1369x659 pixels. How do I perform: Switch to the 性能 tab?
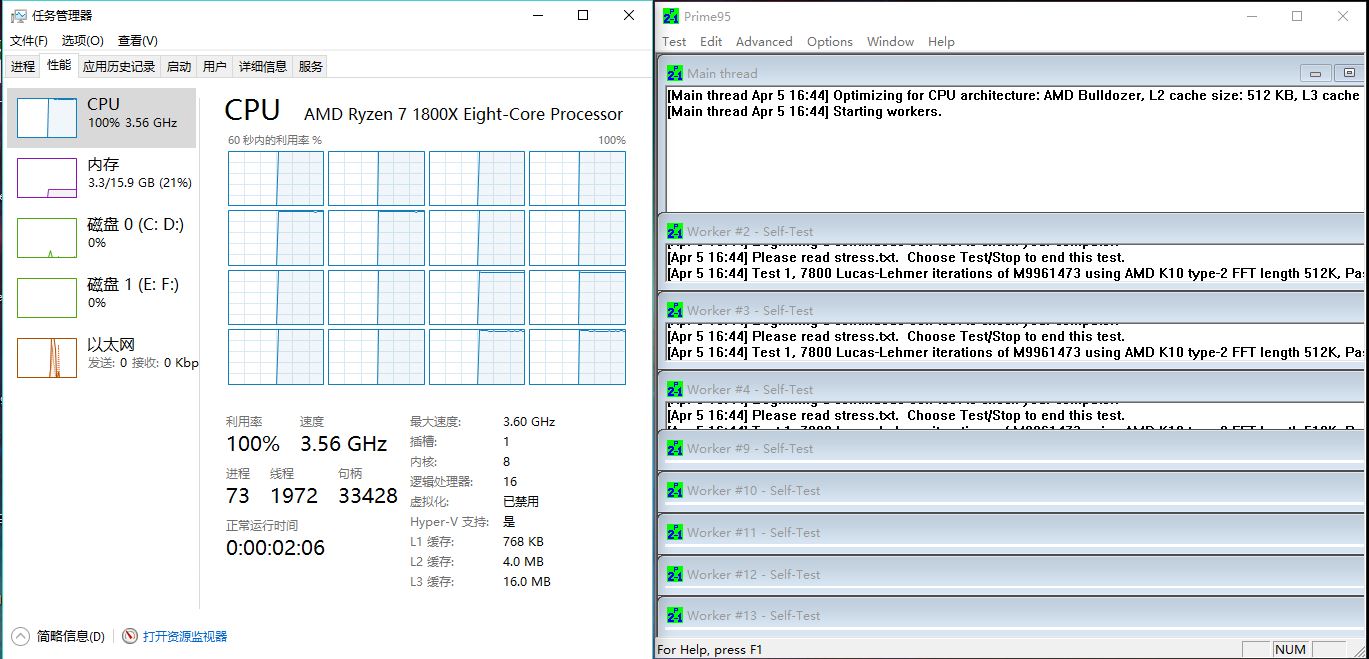(59, 66)
